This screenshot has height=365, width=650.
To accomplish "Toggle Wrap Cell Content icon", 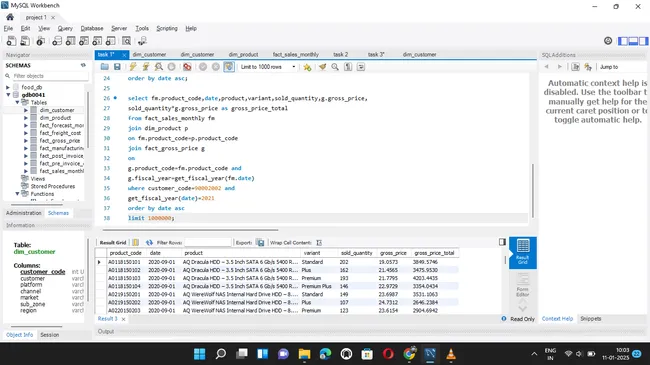I will [x=319, y=243].
